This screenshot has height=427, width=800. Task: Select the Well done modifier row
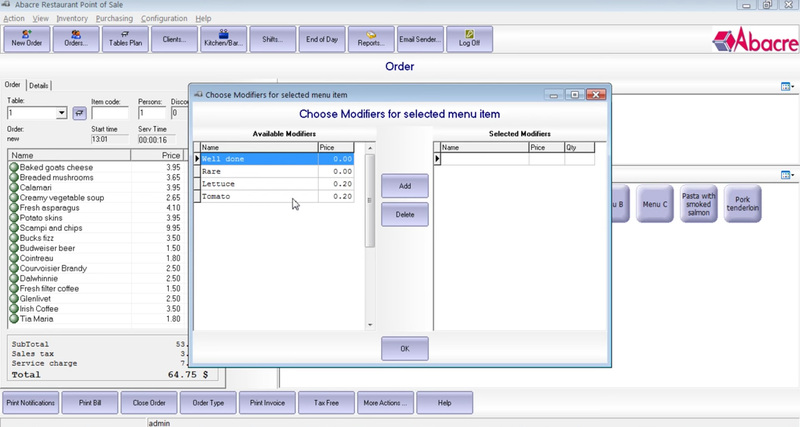click(277, 159)
